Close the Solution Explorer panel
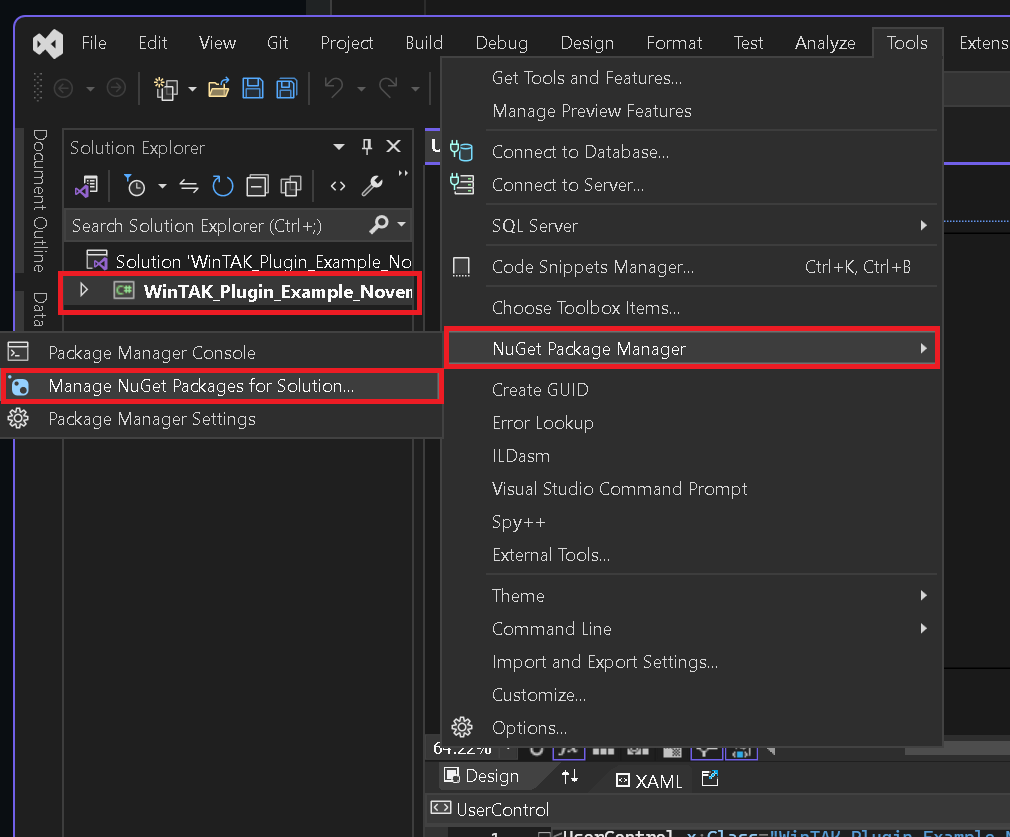The height and width of the screenshot is (837, 1010). pos(394,146)
